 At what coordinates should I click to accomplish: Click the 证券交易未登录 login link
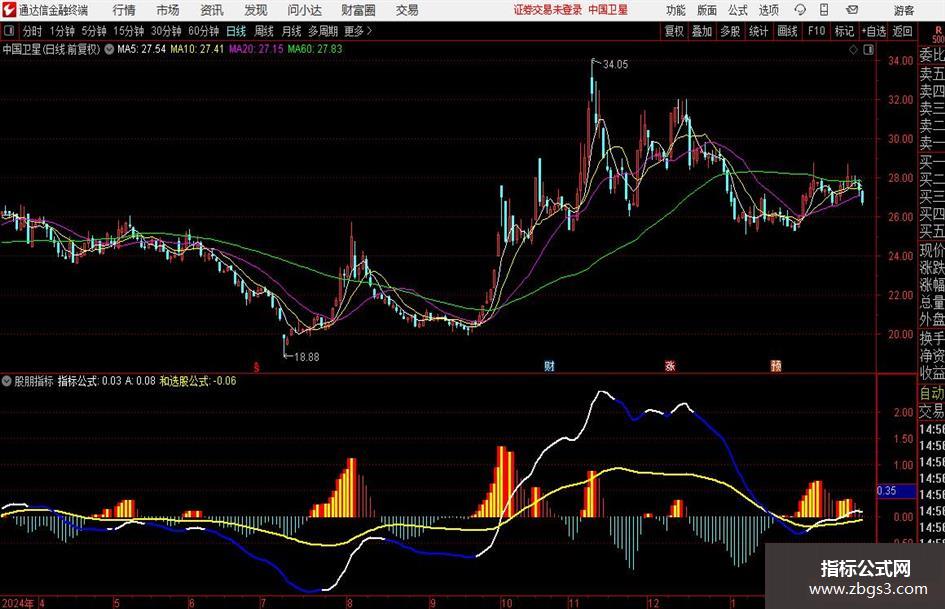[x=548, y=10]
